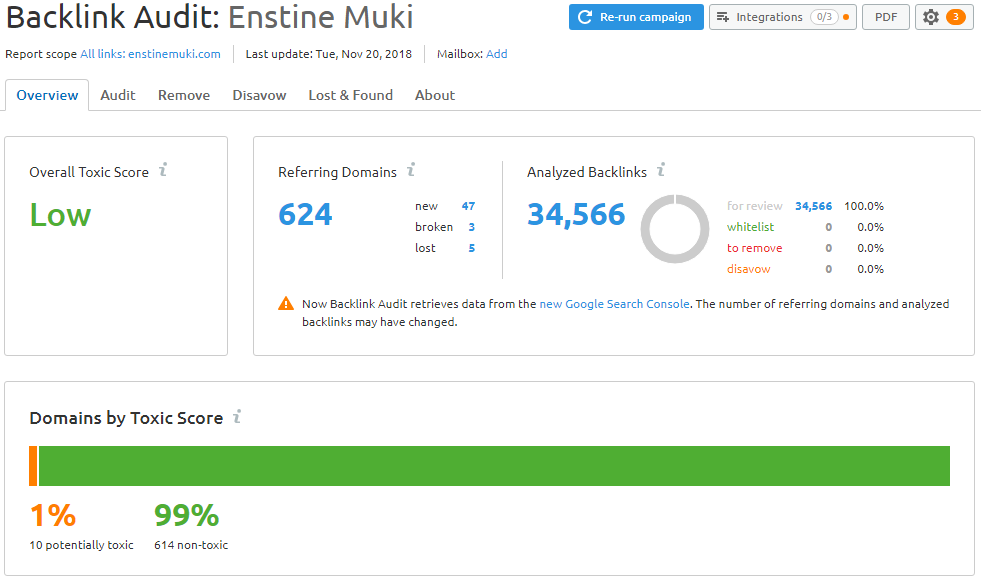Open info icon next to Analyzed Backlinks
This screenshot has height=585, width=981.
[x=661, y=170]
